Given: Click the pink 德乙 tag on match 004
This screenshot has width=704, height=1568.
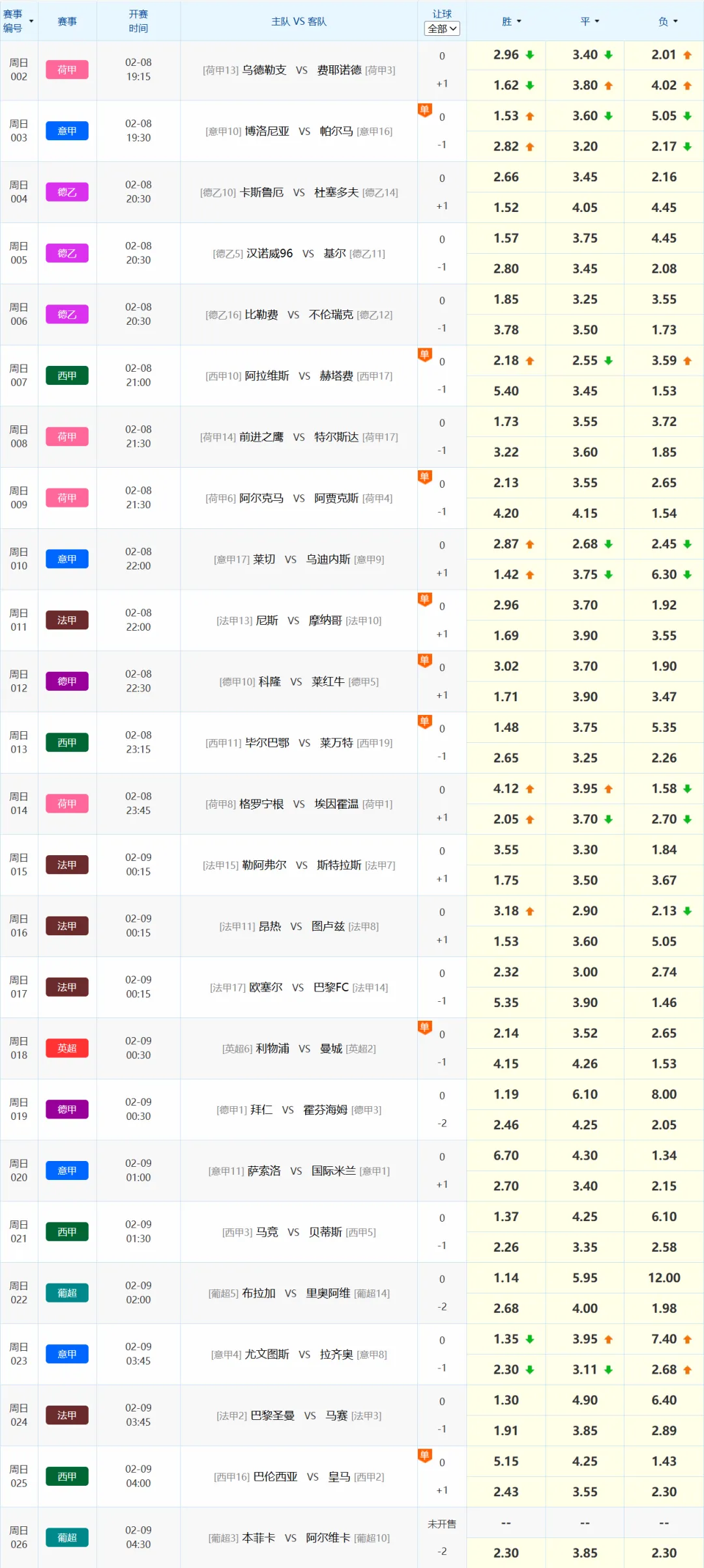Looking at the screenshot, I should 67,192.
